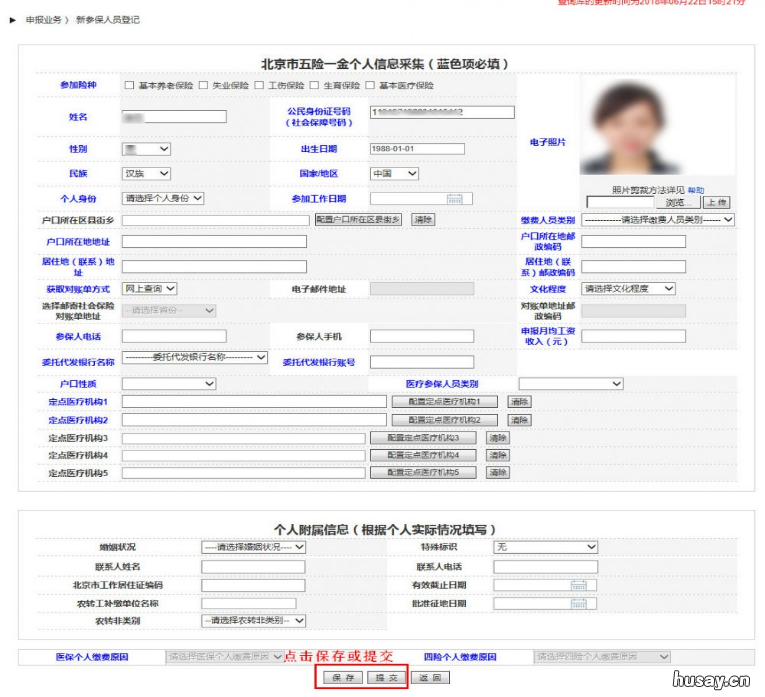Click 清除 for 定点医疗机构4
This screenshot has width=765, height=697.
498,456
